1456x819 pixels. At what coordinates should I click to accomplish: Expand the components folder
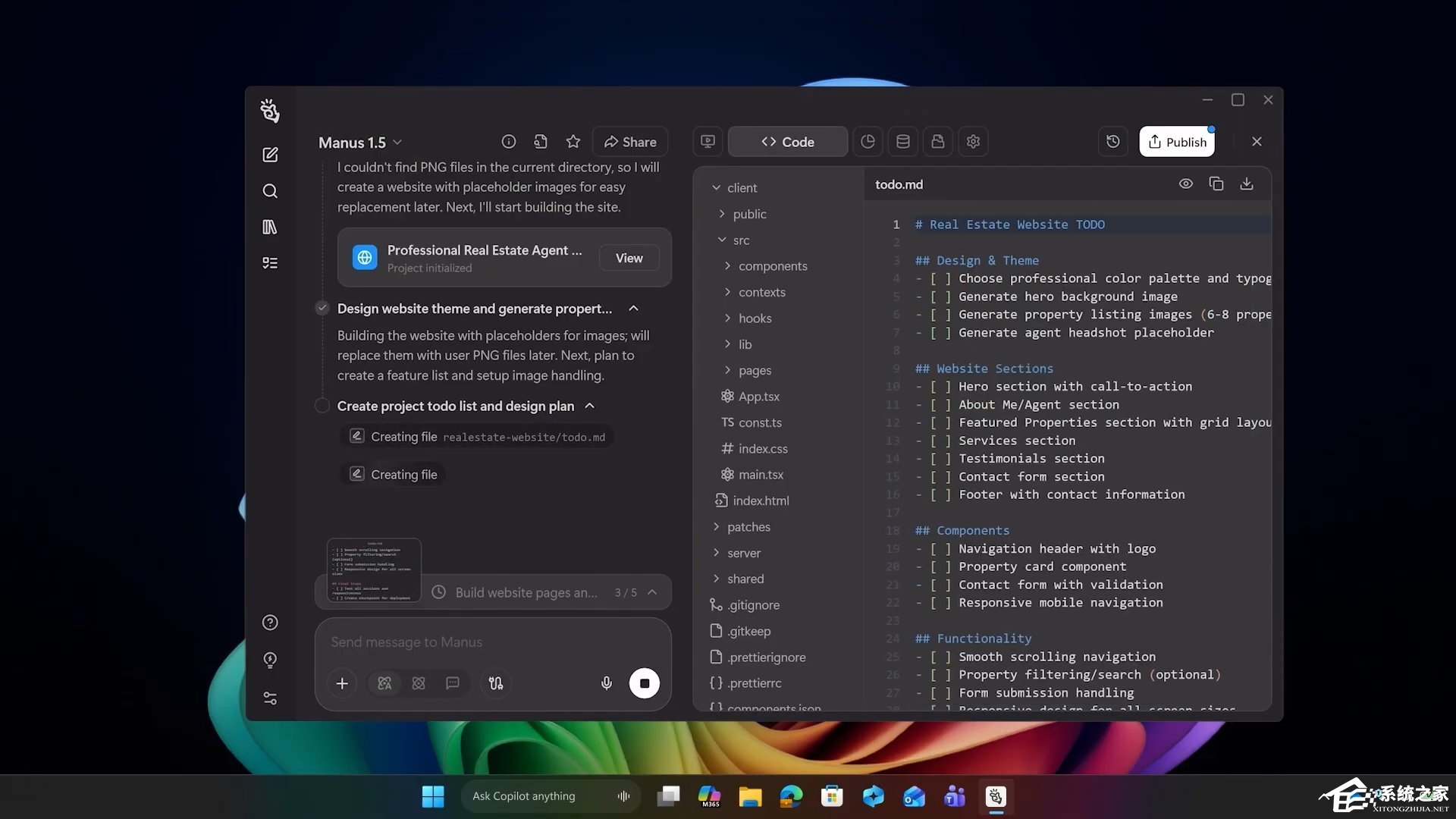click(727, 266)
